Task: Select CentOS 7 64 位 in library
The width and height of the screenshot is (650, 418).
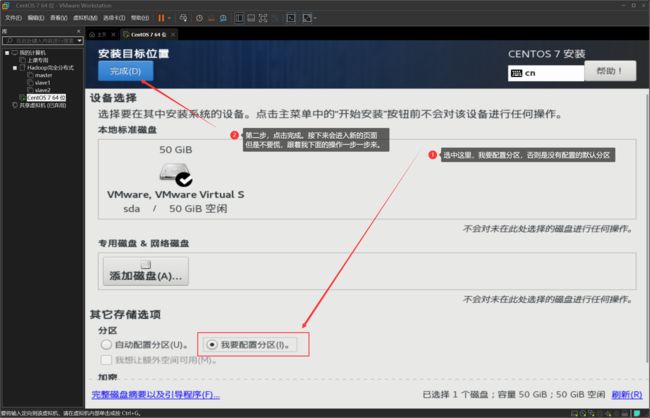Action: [46, 97]
